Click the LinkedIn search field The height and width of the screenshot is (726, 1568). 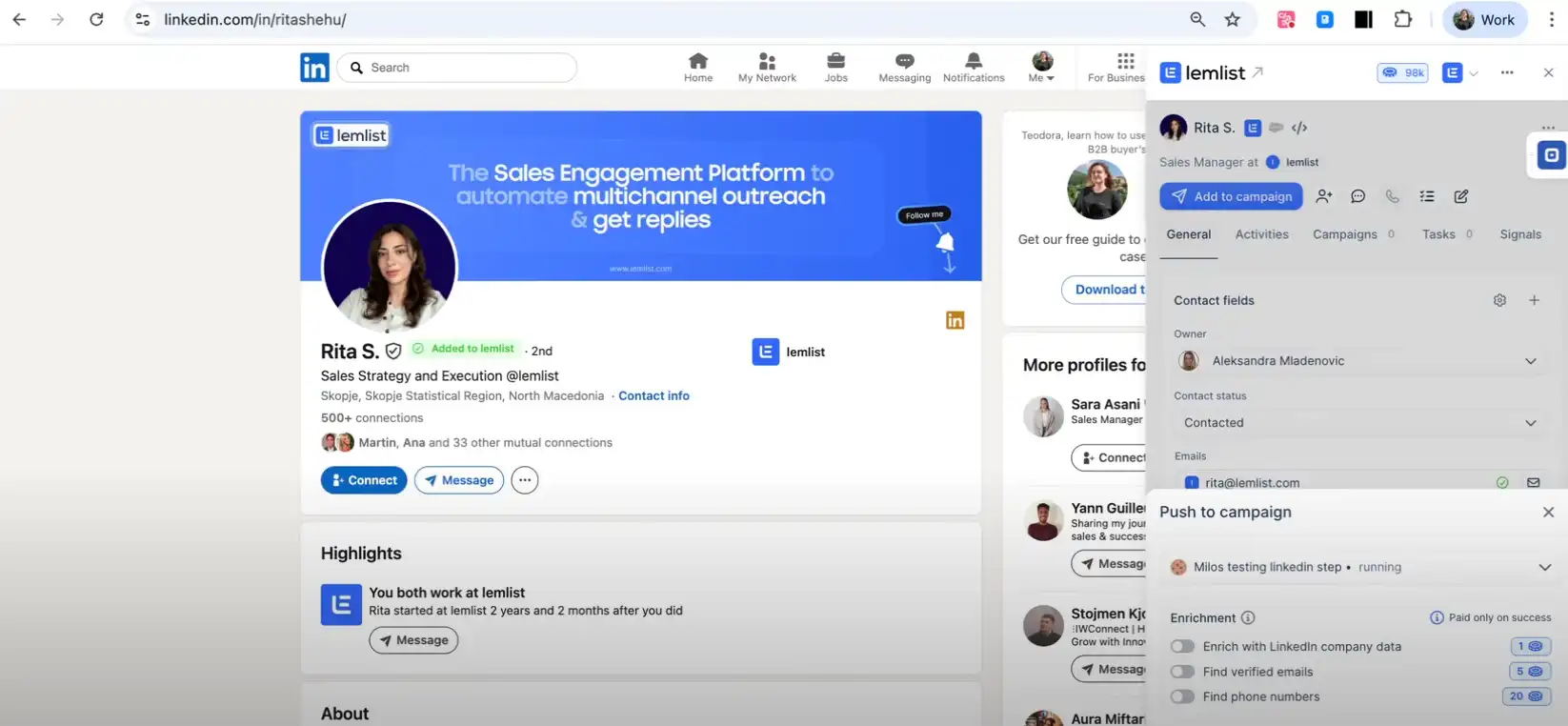[x=457, y=68]
